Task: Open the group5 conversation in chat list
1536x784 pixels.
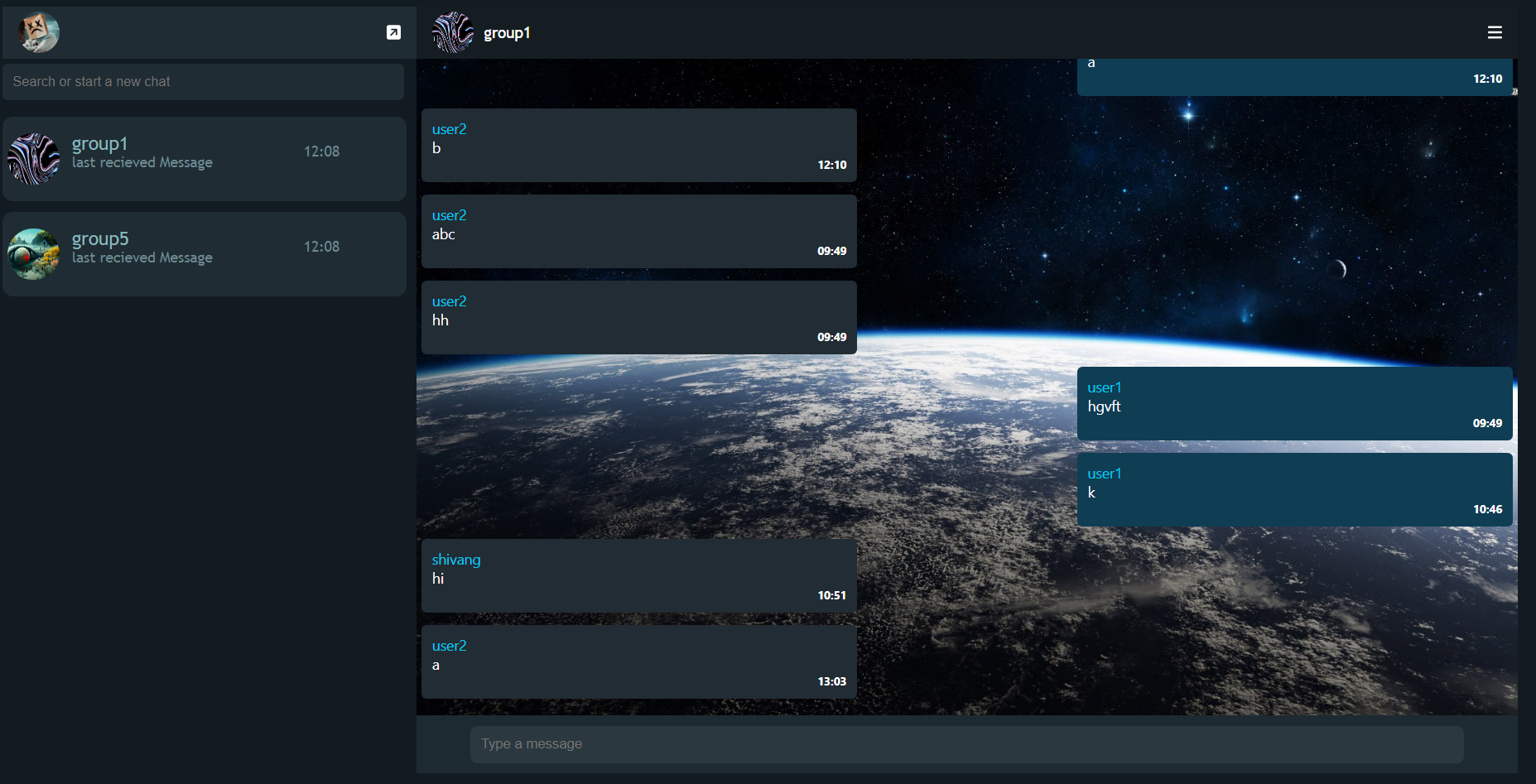Action: 205,254
